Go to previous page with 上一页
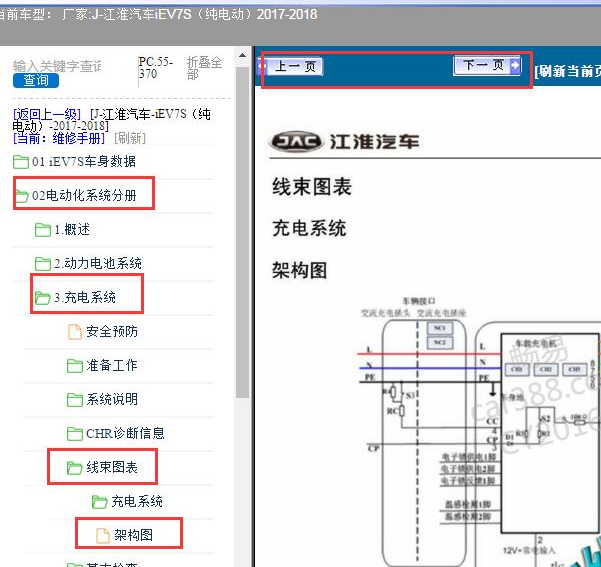The image size is (601, 567). click(x=294, y=67)
